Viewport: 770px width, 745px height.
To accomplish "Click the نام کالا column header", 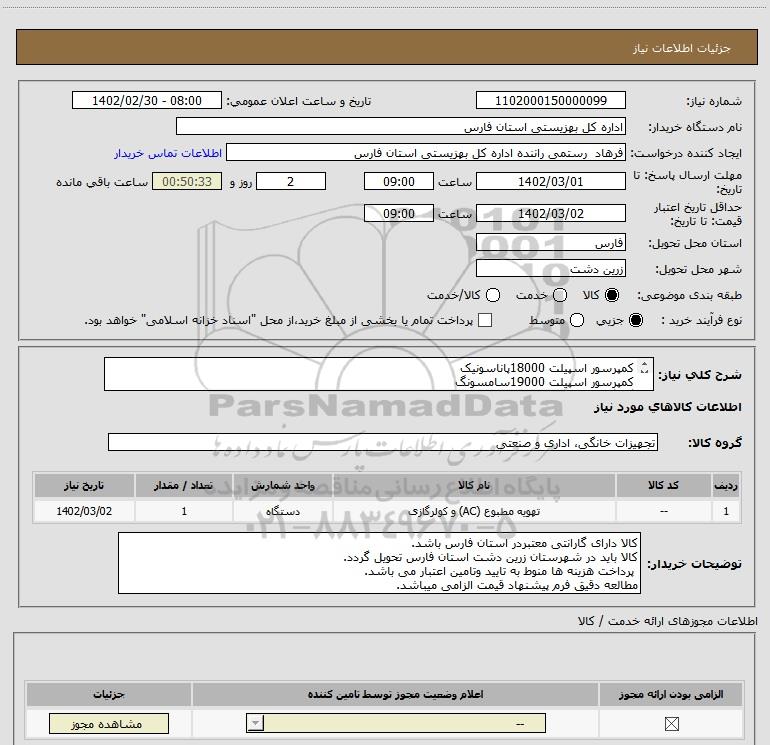I will [474, 485].
